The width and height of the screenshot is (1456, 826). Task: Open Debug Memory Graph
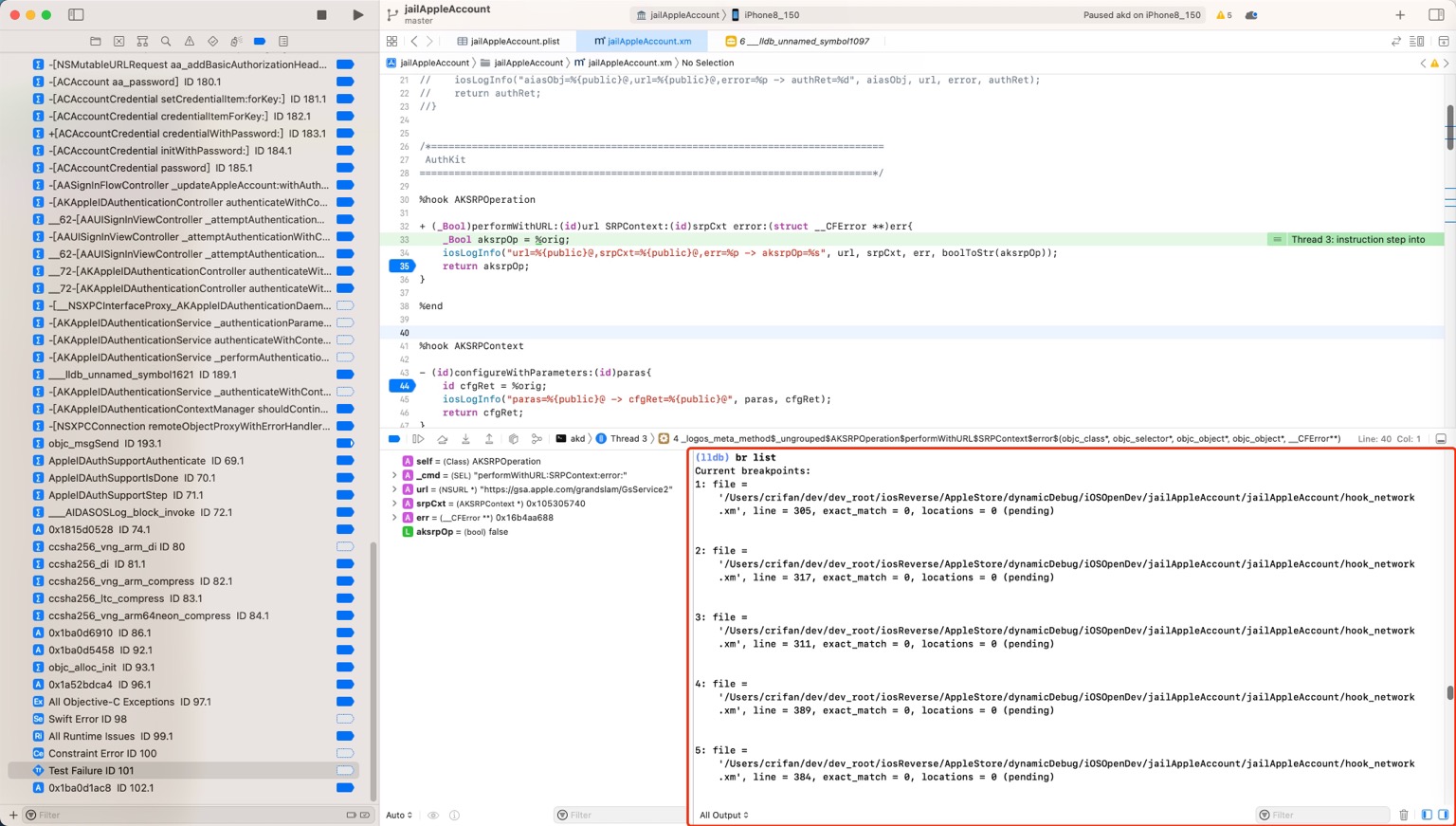537,439
